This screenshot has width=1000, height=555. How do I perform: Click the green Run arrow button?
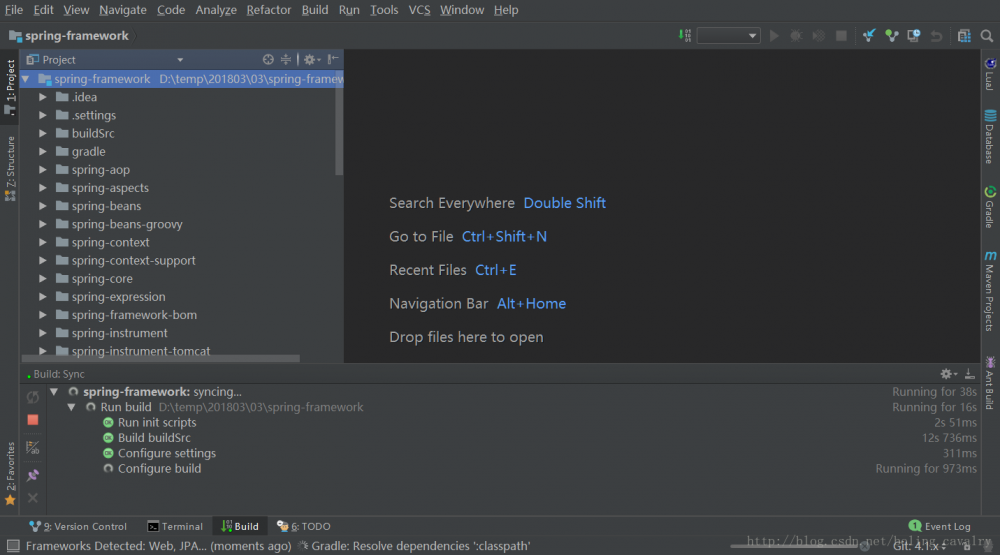774,36
